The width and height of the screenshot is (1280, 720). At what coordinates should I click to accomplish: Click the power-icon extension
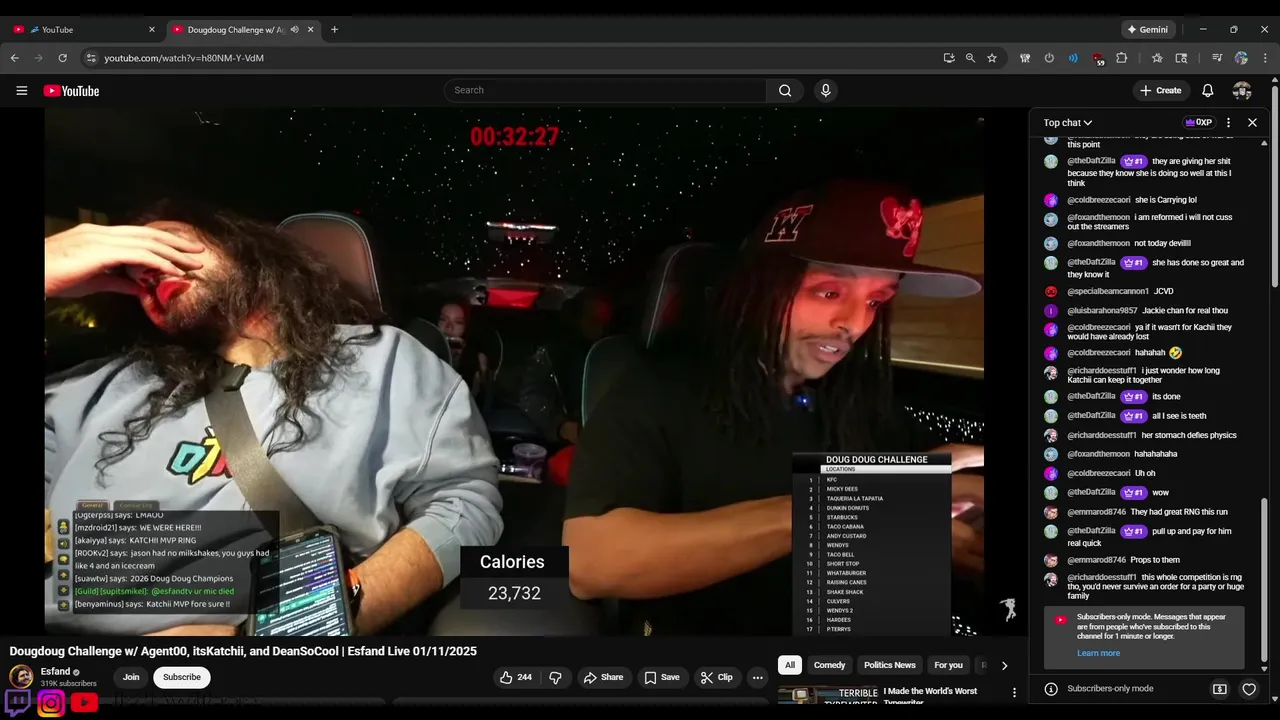coord(1049,58)
